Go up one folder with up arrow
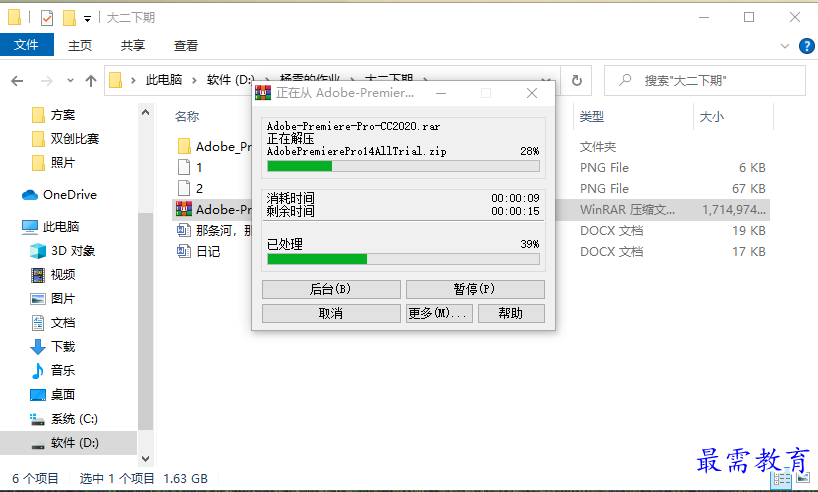 [x=91, y=81]
